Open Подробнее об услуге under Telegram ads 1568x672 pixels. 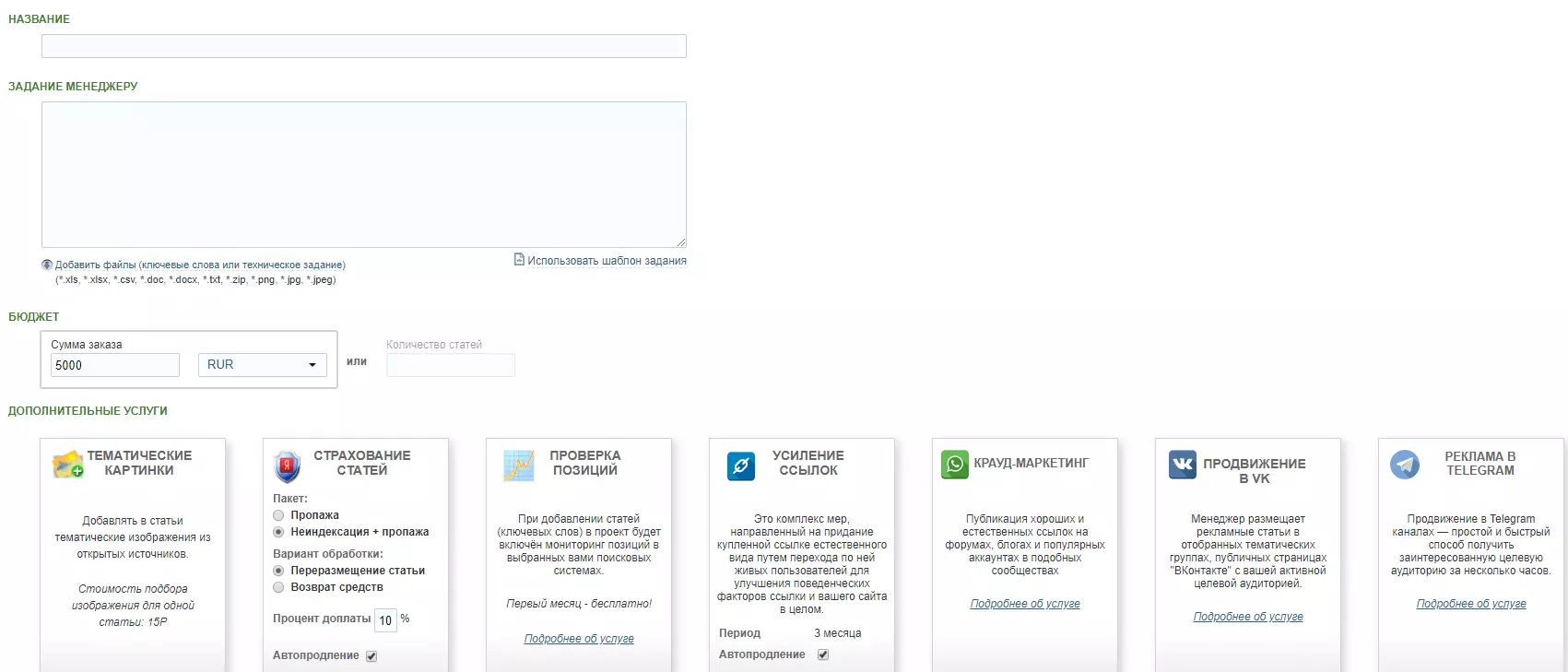coord(1471,604)
